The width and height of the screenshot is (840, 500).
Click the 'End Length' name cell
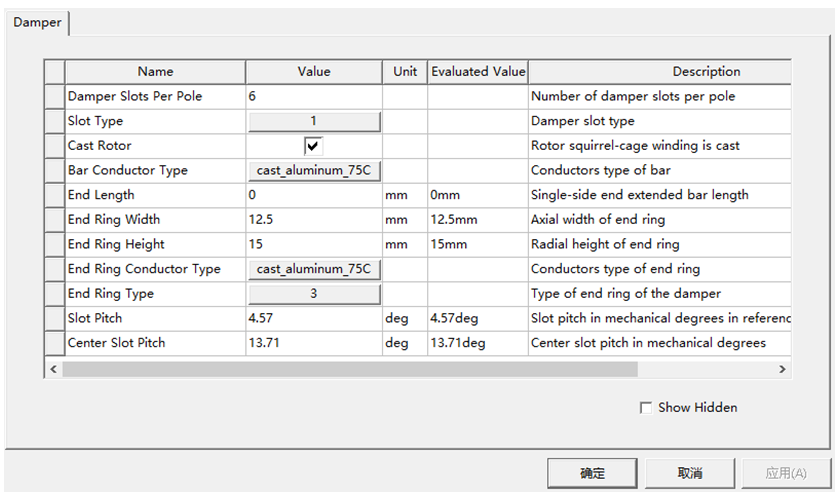(155, 195)
